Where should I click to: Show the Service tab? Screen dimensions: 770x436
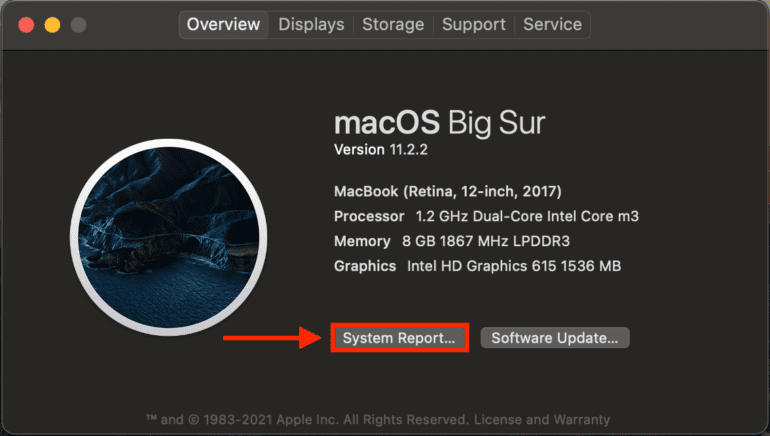[552, 24]
